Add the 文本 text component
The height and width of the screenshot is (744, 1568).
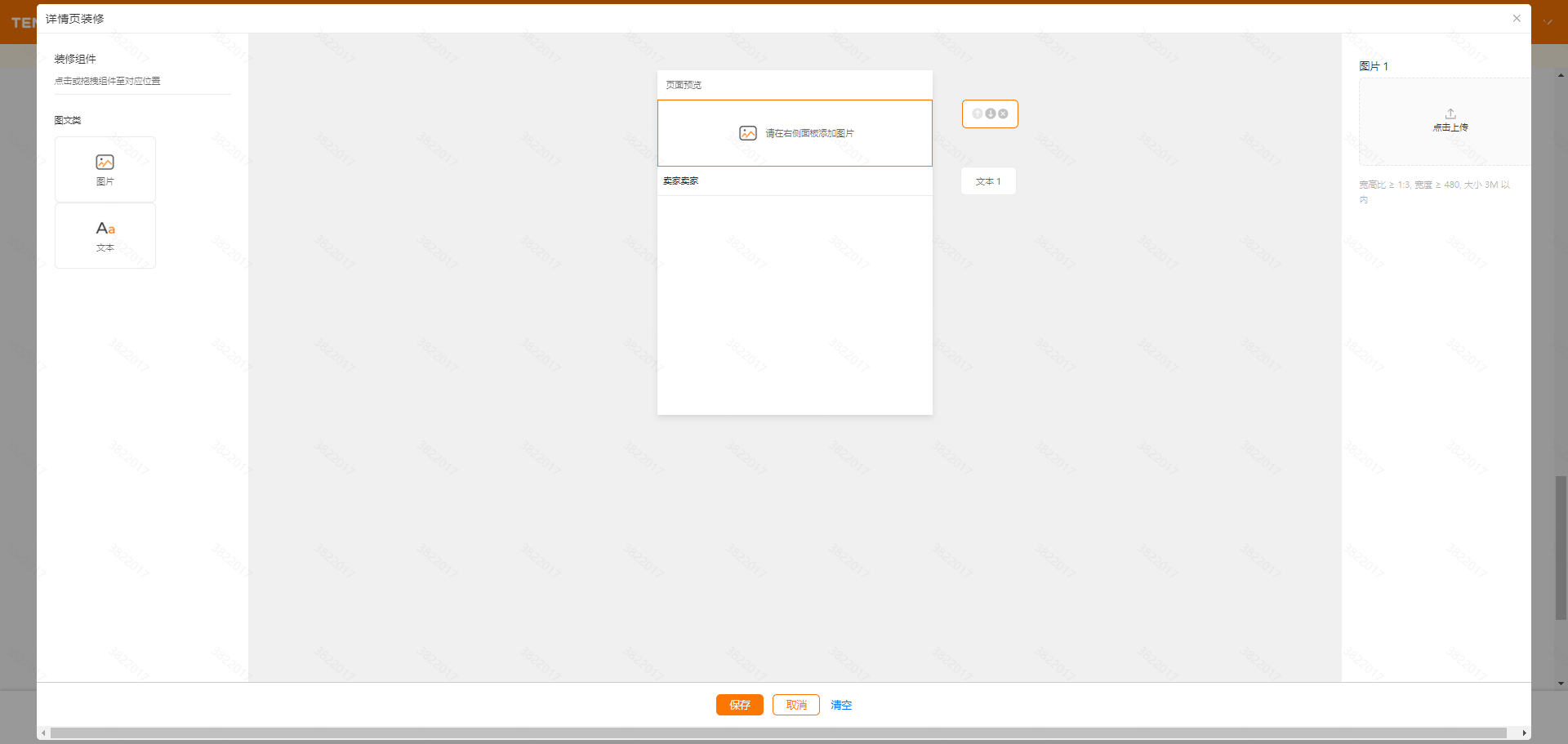coord(105,235)
